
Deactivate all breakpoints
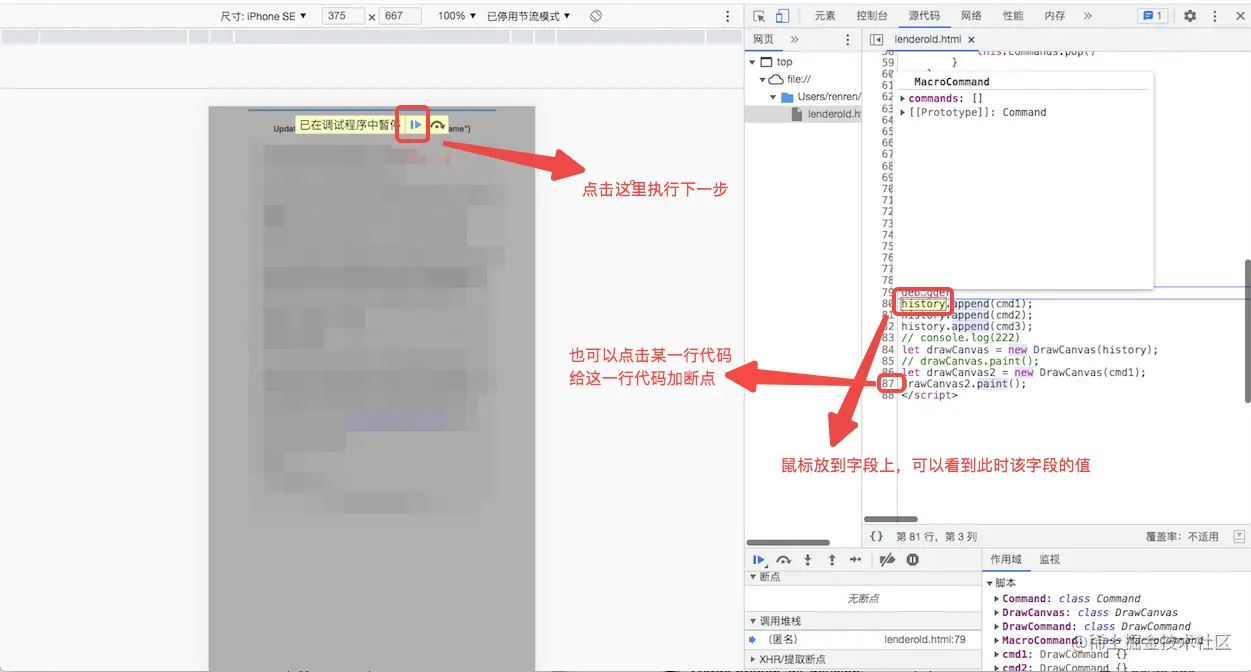pos(887,560)
